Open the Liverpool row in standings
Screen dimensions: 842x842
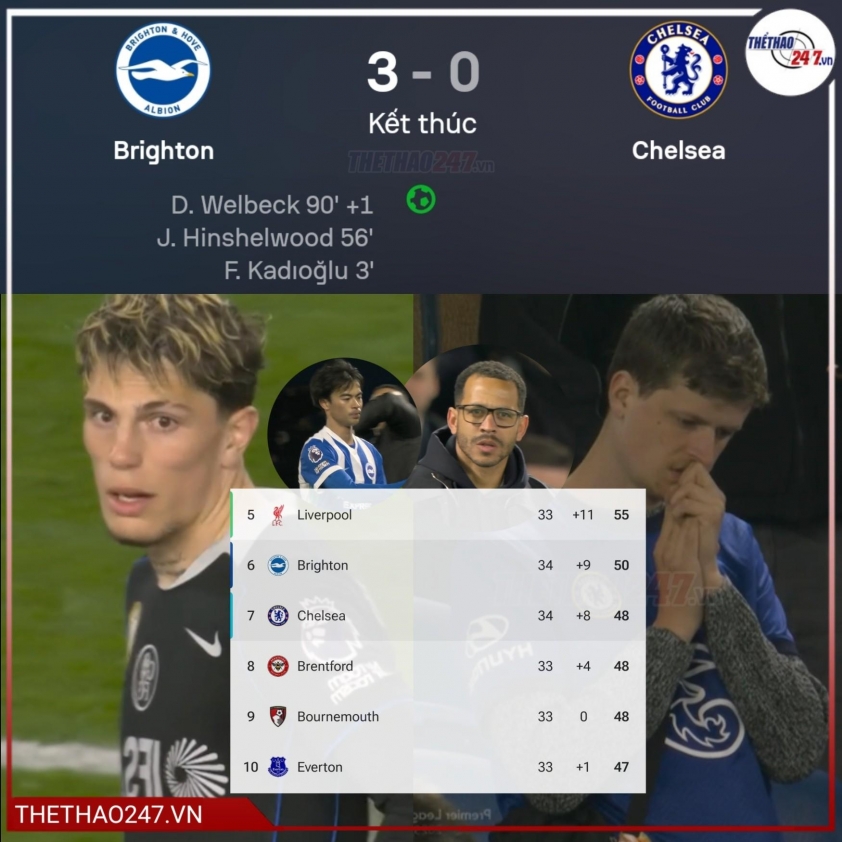click(438, 515)
